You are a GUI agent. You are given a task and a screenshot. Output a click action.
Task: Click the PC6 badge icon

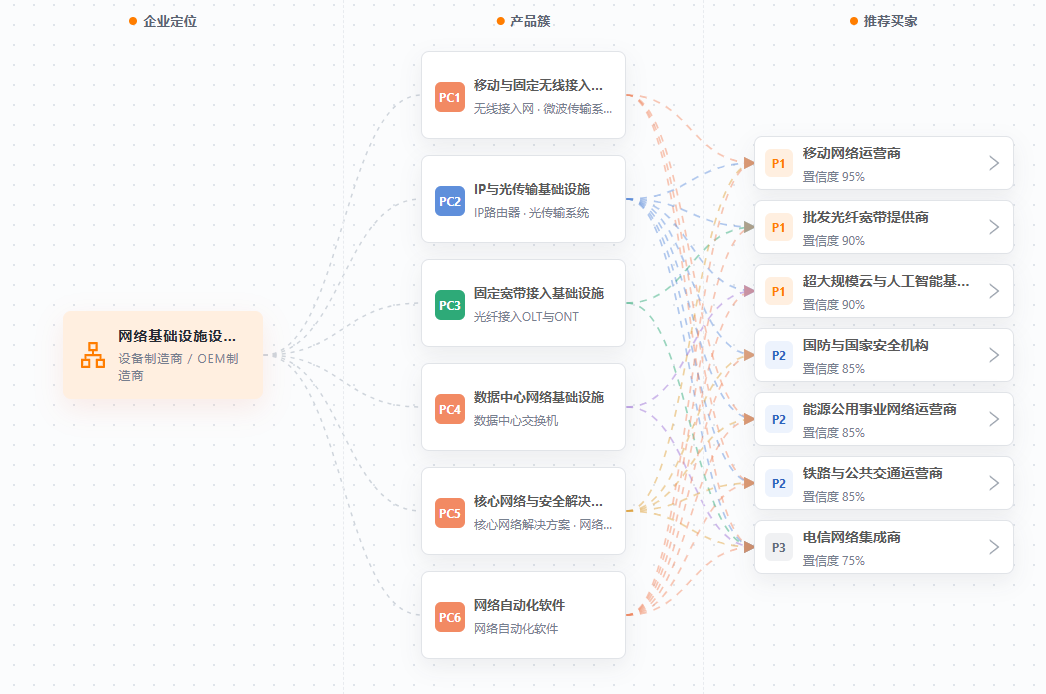point(450,618)
